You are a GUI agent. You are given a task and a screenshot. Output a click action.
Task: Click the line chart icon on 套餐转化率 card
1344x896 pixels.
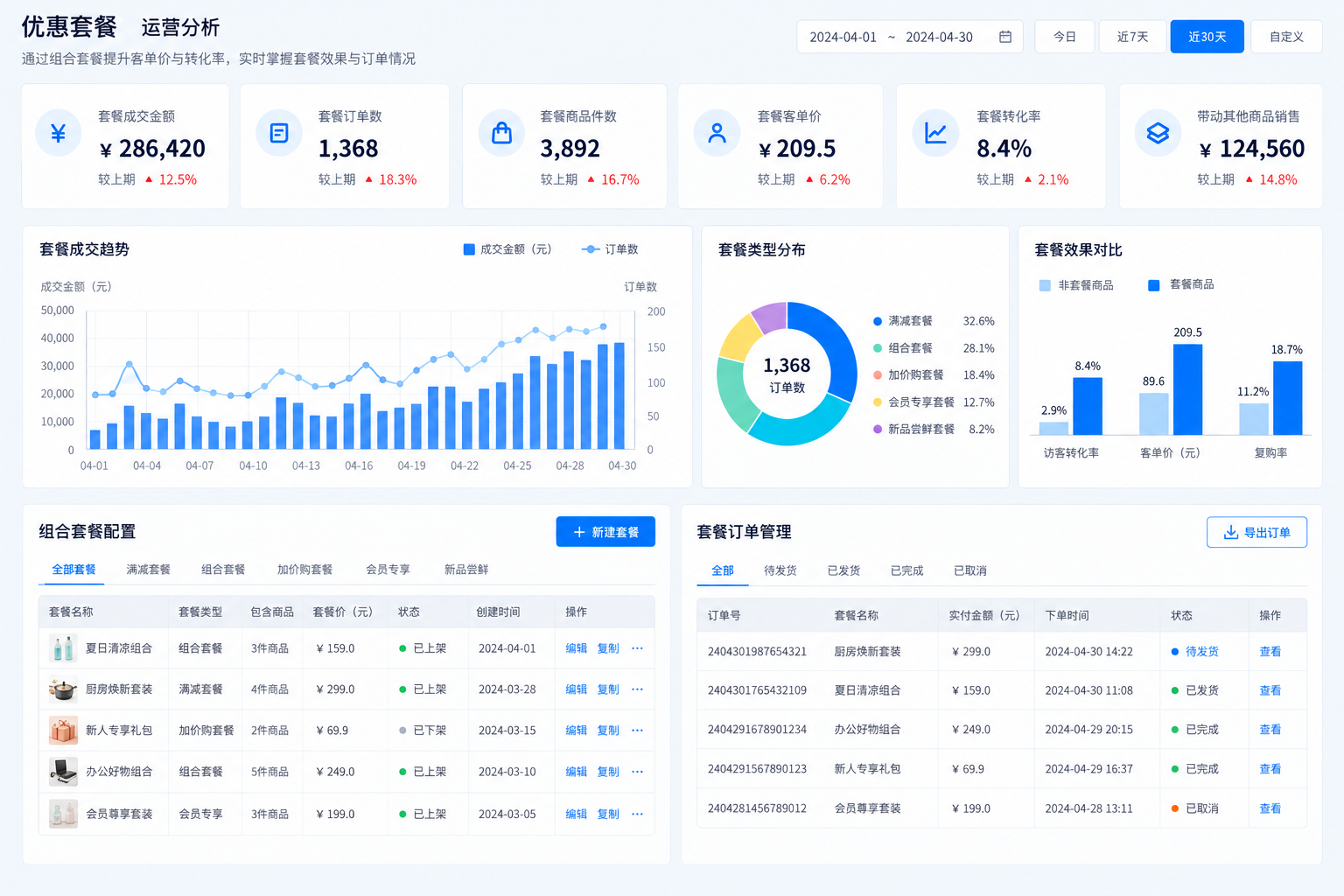coord(936,133)
